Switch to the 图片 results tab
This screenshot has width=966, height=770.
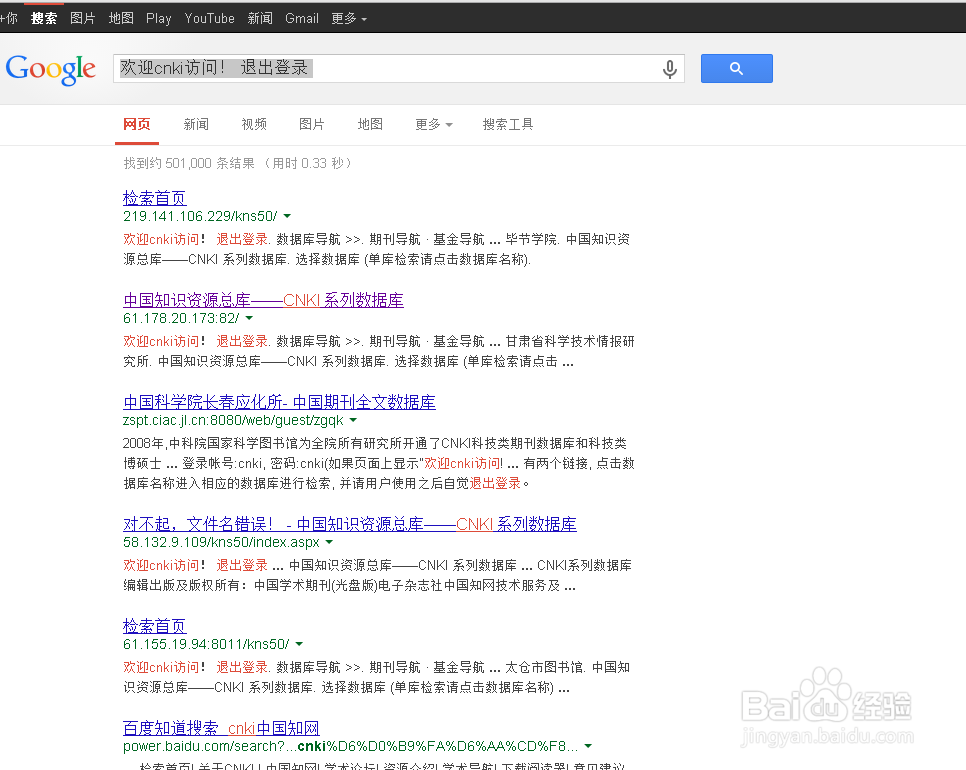tap(312, 124)
